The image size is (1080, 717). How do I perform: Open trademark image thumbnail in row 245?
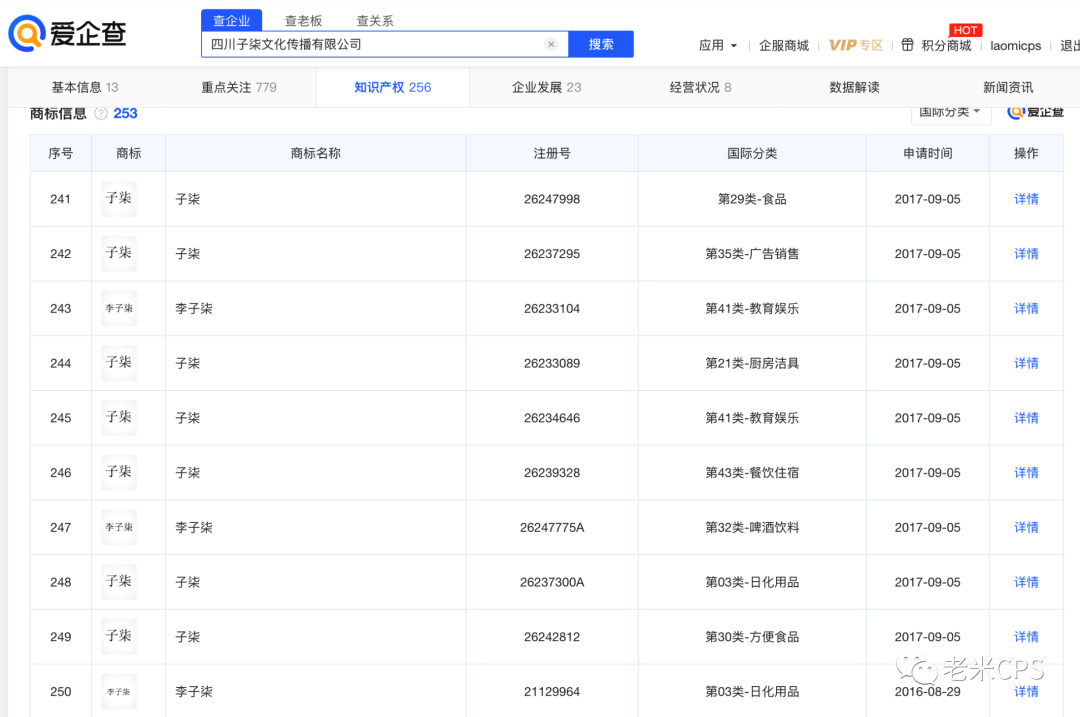pos(118,417)
